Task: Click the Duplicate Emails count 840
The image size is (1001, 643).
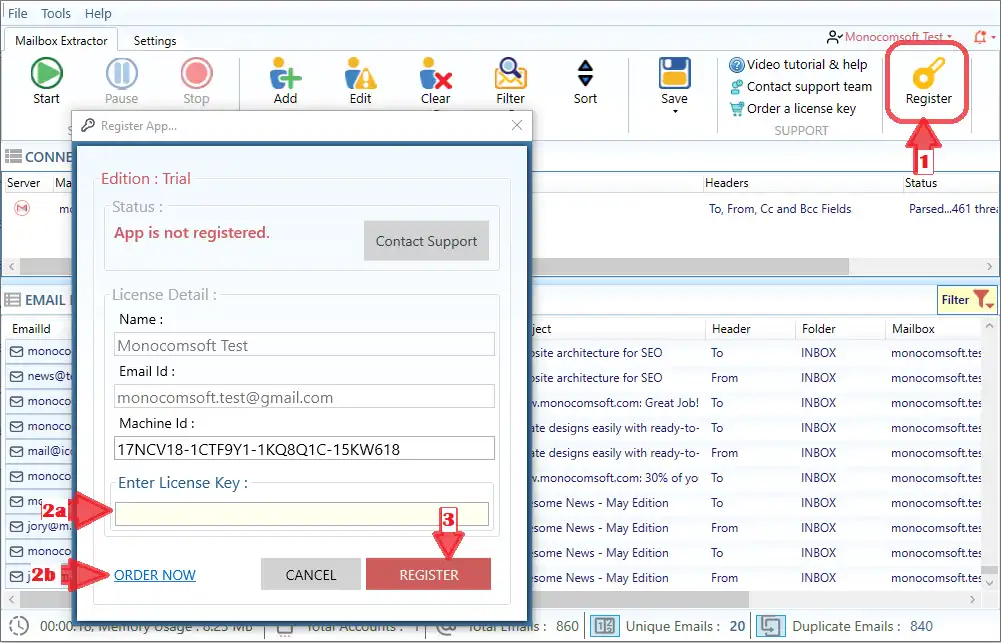Action: tap(921, 626)
